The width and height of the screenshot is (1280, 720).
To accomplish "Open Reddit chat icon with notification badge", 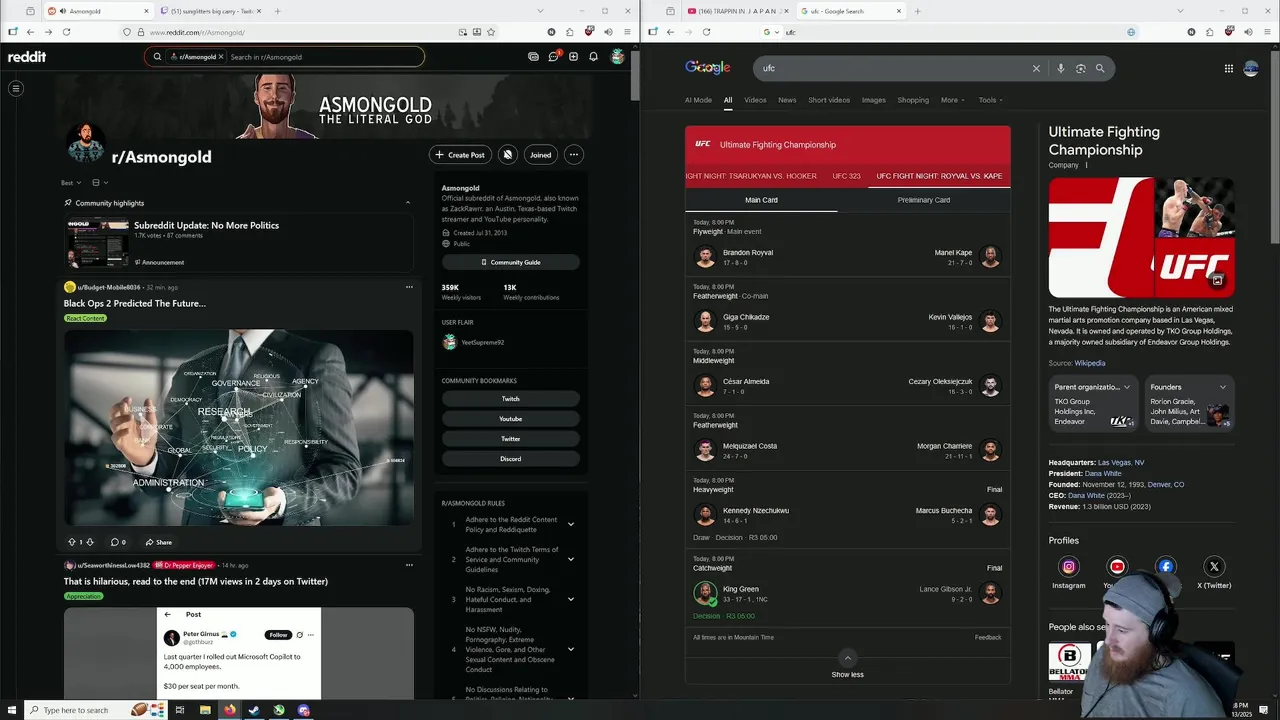I will pos(553,57).
